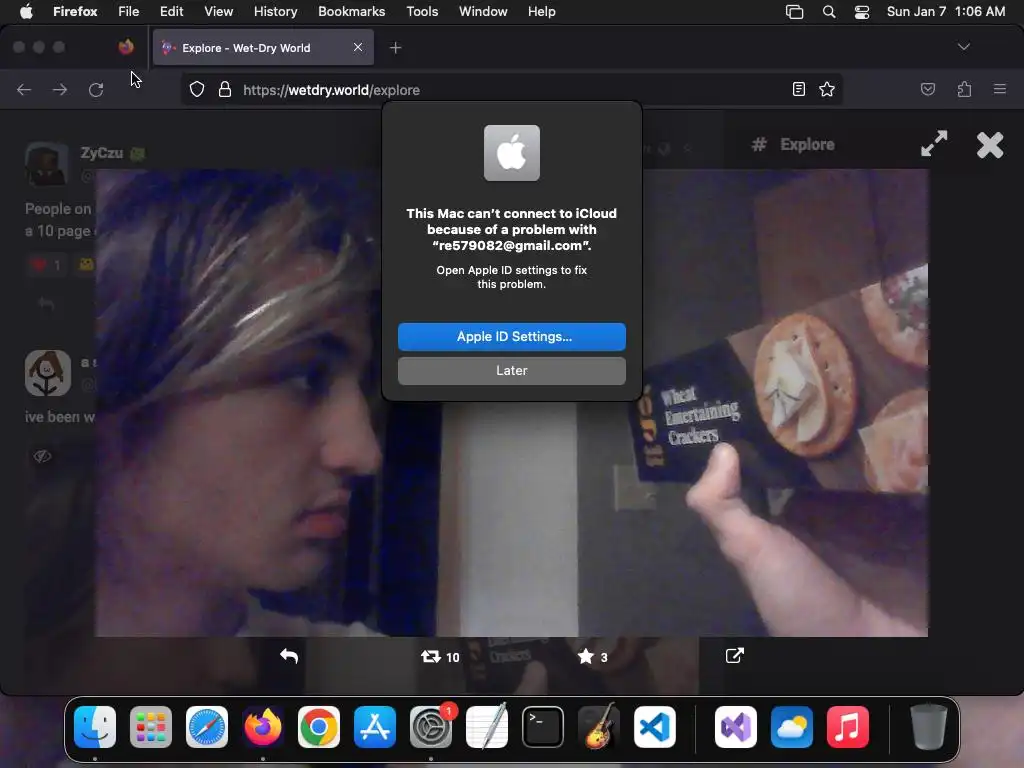Favourite the post with 3 stars
The image size is (1024, 768).
point(592,656)
